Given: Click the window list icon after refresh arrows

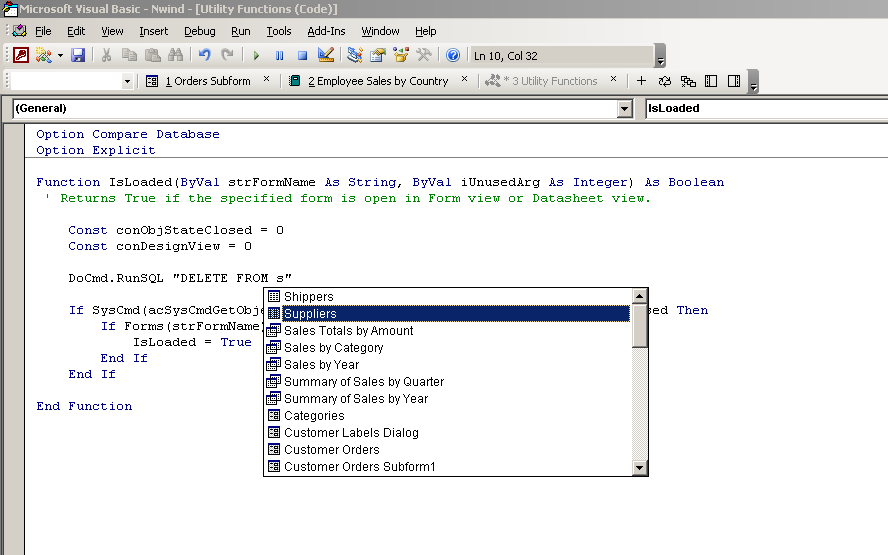Looking at the screenshot, I should [688, 81].
